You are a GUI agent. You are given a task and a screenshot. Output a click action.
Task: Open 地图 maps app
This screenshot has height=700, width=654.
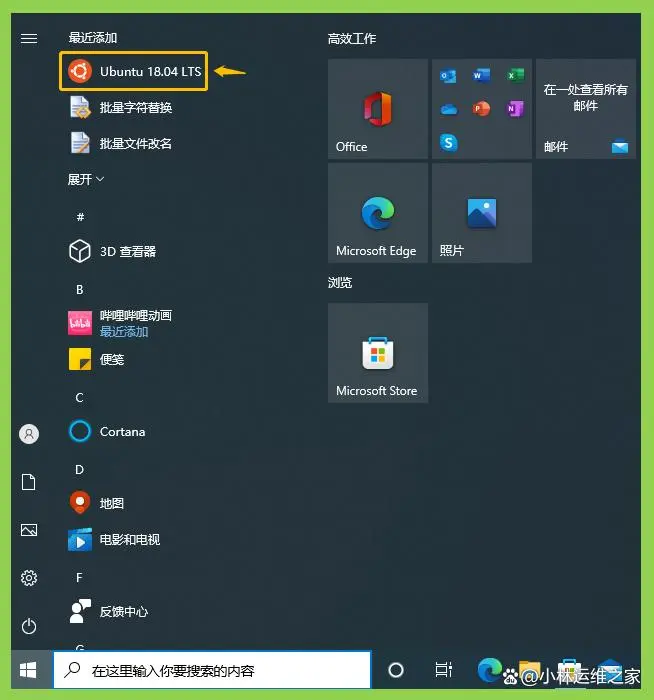[96, 503]
